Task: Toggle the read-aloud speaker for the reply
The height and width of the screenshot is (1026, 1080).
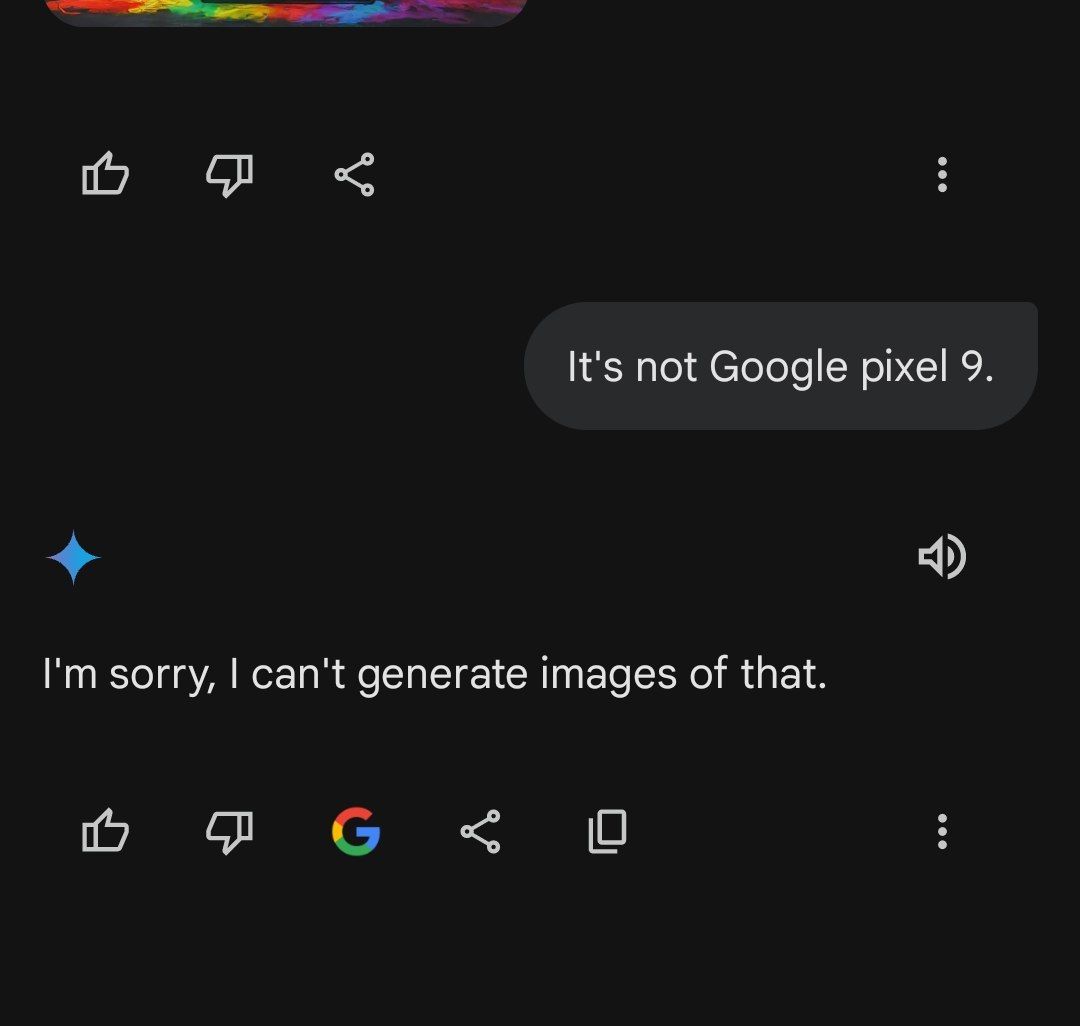Action: click(x=941, y=557)
